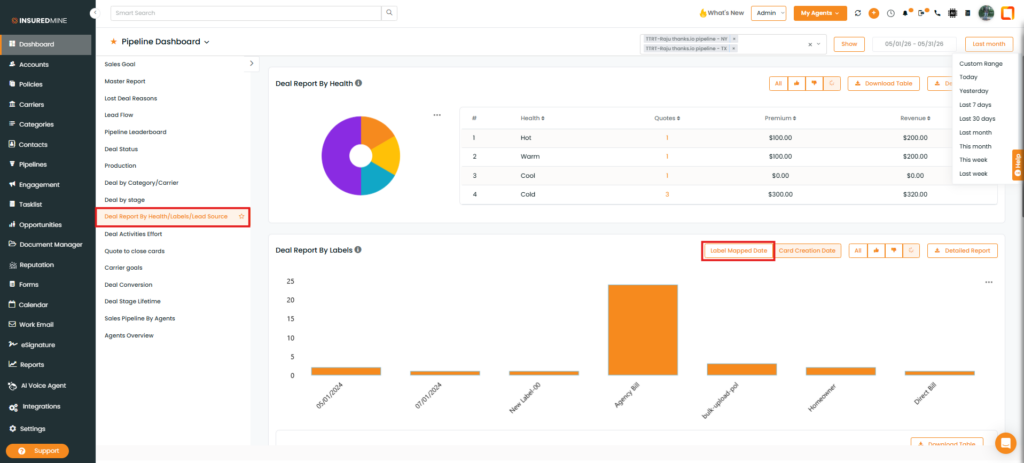
Task: Click the phone dialer icon
Action: coord(938,13)
